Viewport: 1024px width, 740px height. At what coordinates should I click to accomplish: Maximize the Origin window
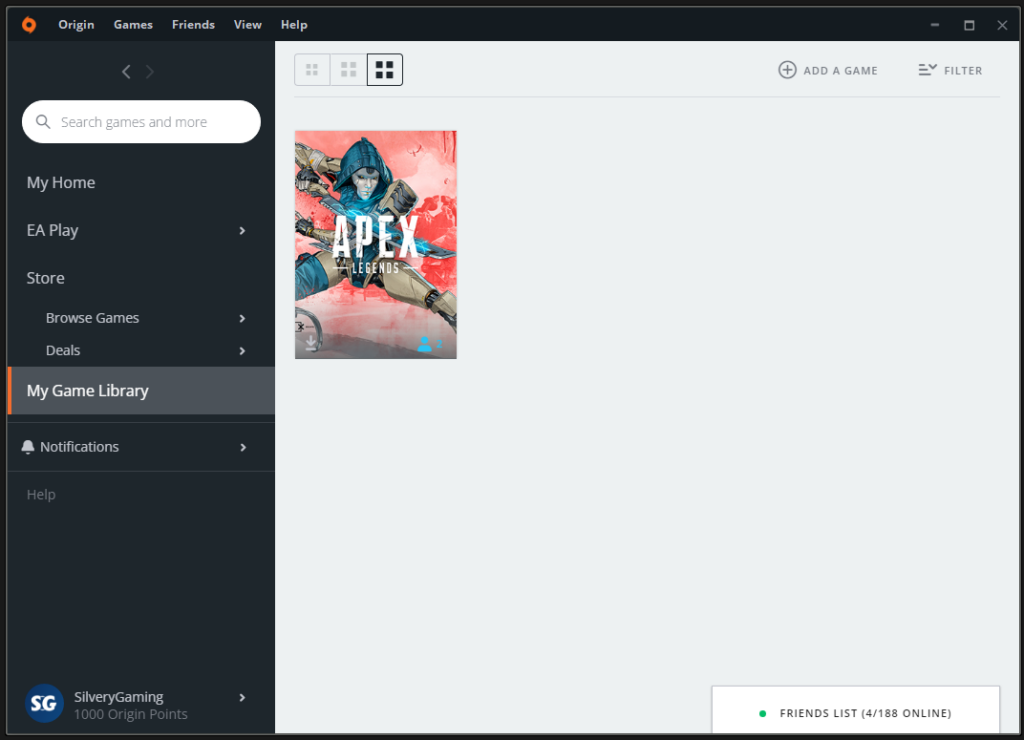click(969, 25)
